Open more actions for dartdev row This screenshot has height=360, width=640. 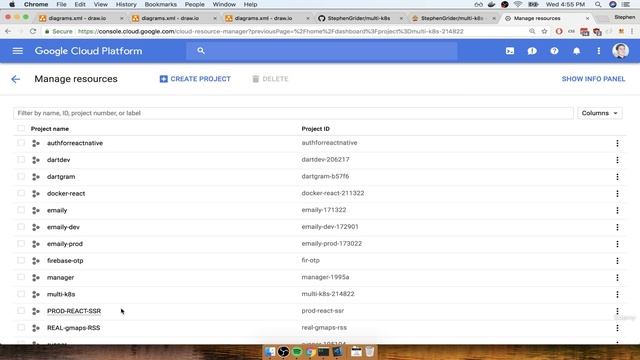(x=617, y=160)
